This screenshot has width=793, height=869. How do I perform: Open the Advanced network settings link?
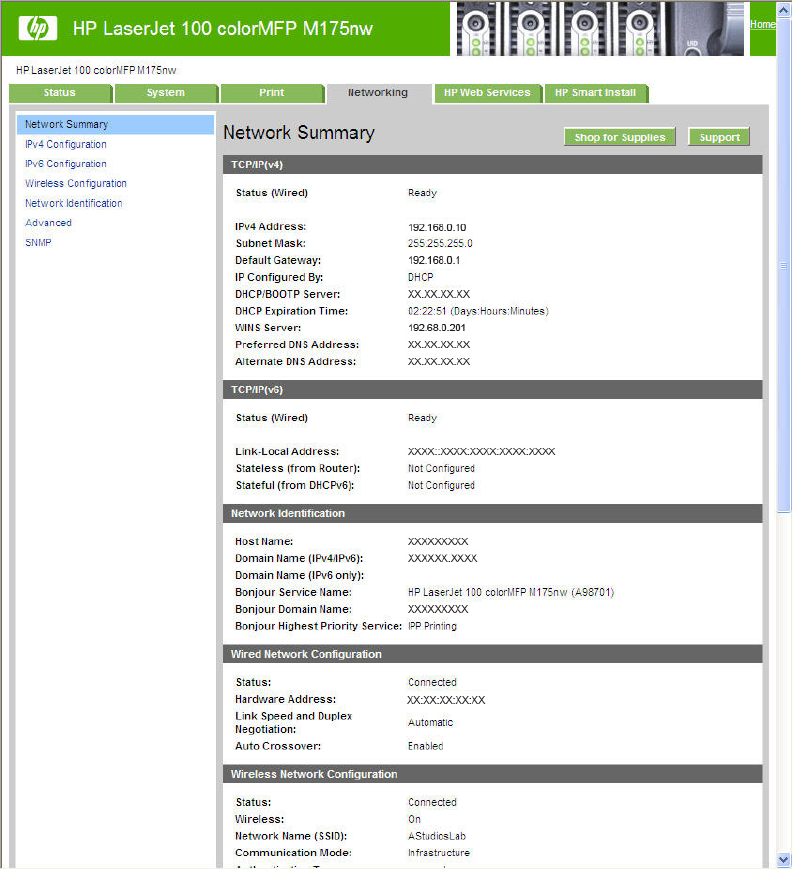48,223
